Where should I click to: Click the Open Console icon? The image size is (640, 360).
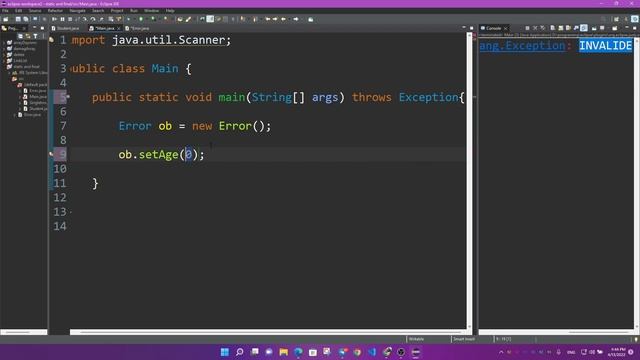point(614,28)
